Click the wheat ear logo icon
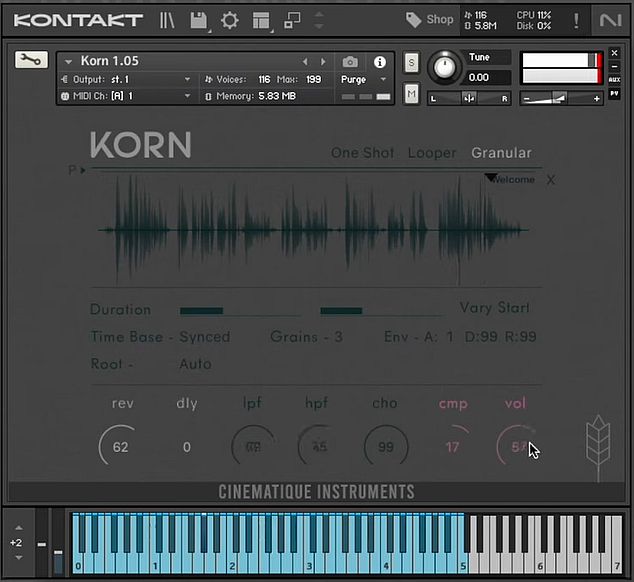This screenshot has height=582, width=634. 598,447
